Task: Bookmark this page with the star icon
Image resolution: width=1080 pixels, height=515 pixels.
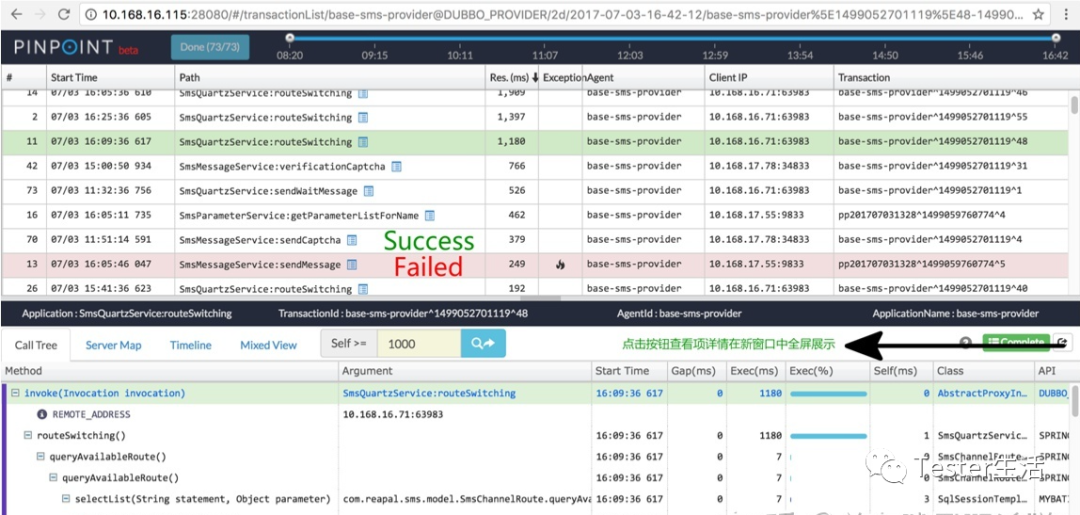Action: click(x=1038, y=14)
